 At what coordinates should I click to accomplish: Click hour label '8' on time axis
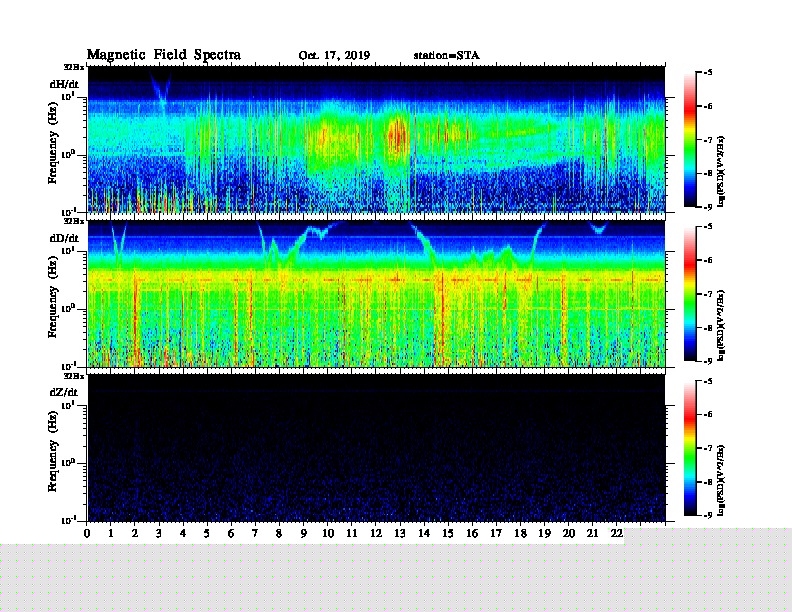click(x=279, y=533)
